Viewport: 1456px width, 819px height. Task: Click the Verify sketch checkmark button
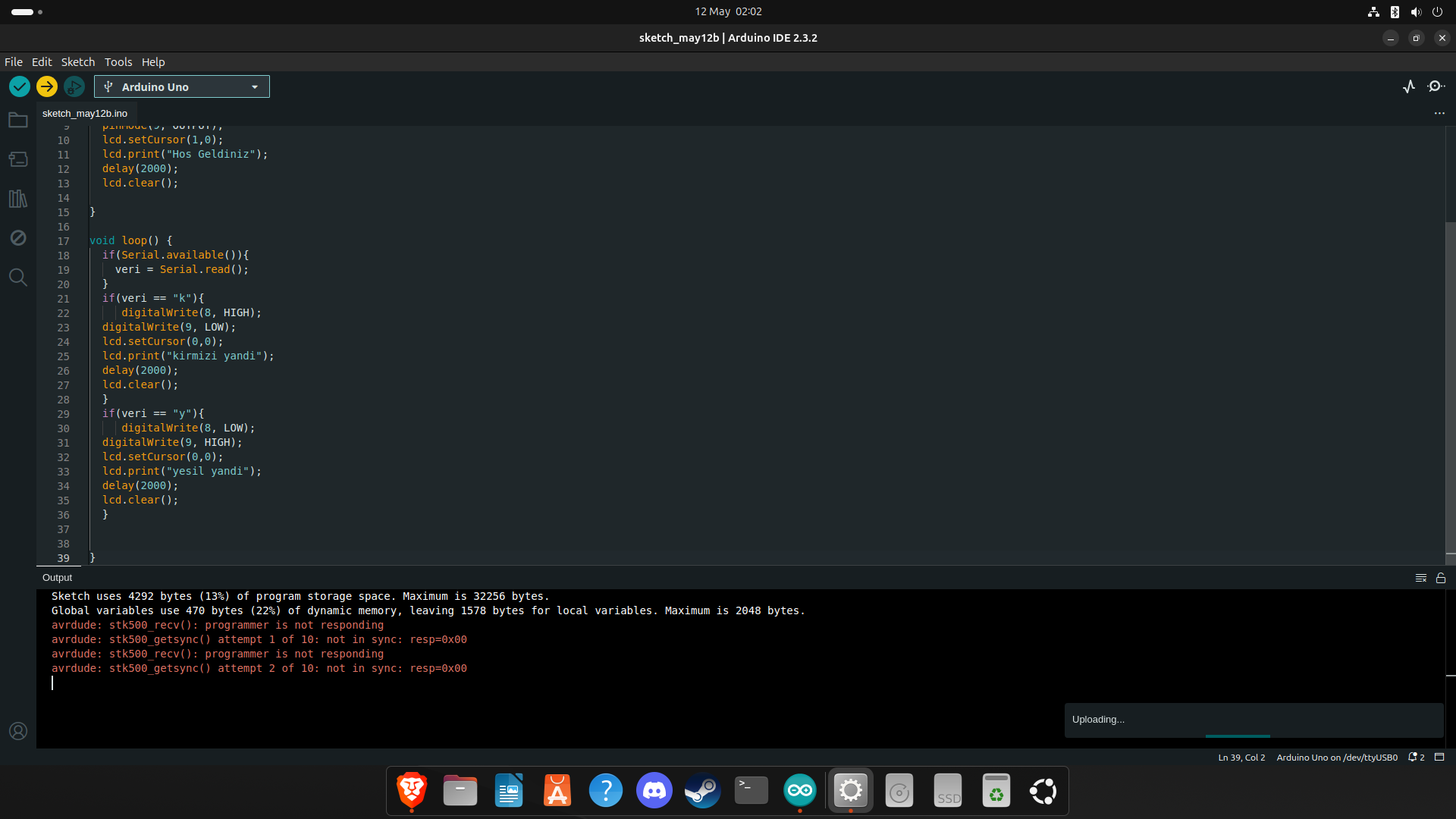coord(20,86)
